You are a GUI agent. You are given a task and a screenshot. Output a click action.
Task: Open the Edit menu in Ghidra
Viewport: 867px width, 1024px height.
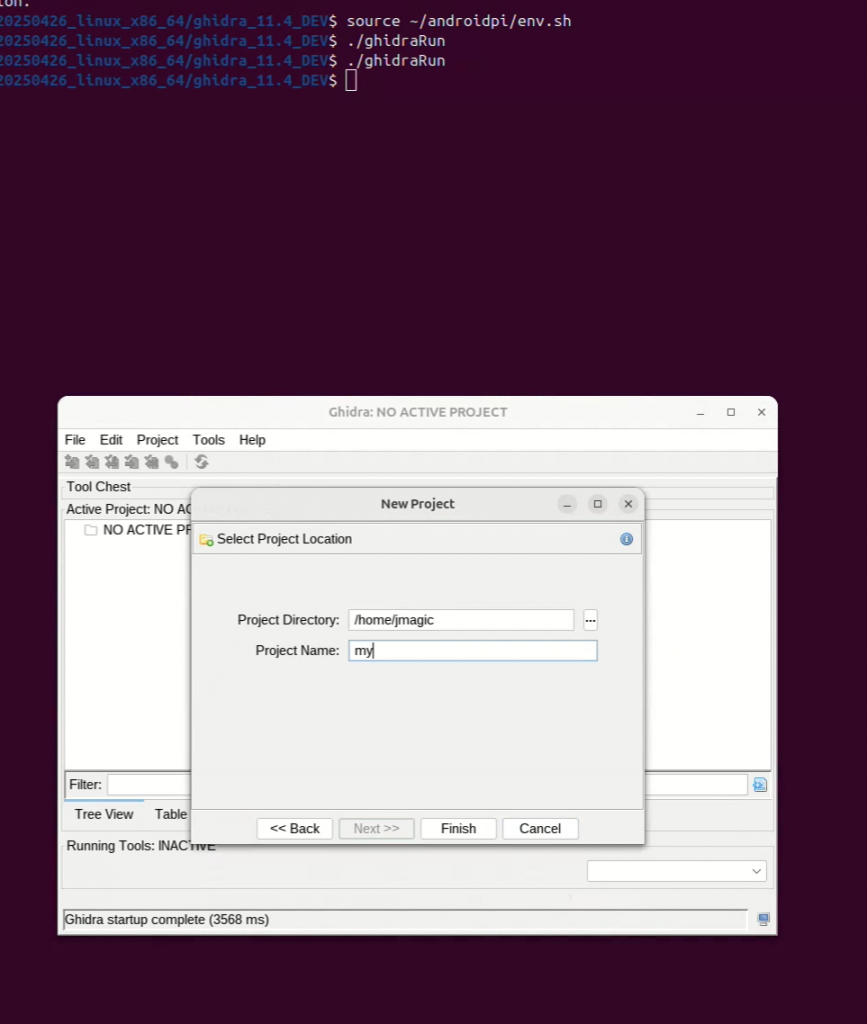(111, 440)
